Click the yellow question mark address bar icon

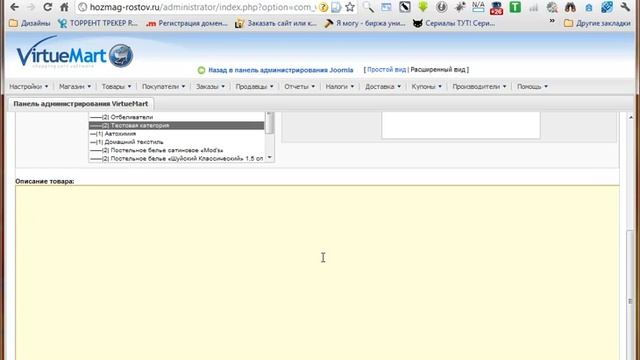(323, 7)
